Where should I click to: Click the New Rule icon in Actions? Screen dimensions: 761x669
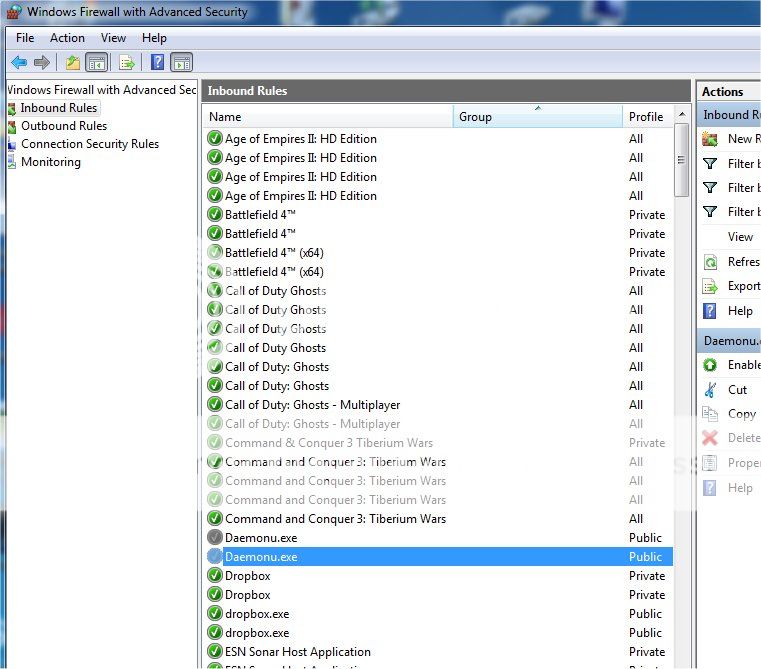click(710, 139)
